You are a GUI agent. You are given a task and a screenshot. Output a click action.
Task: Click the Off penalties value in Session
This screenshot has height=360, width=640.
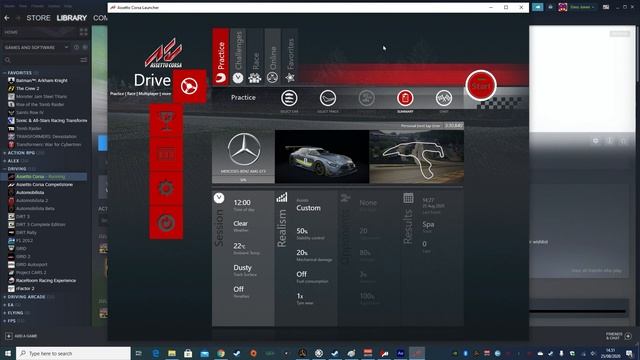[x=238, y=289]
